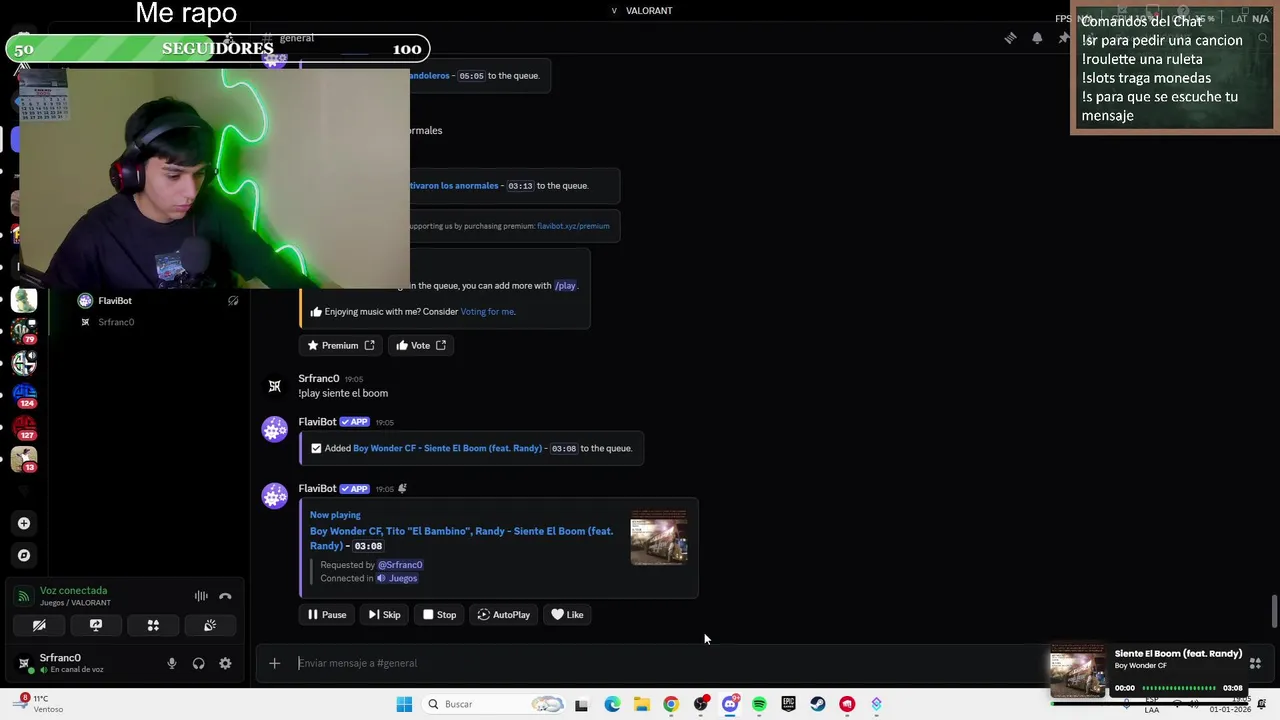Open Task View on taskbar
This screenshot has height=720, width=1280.
581,704
